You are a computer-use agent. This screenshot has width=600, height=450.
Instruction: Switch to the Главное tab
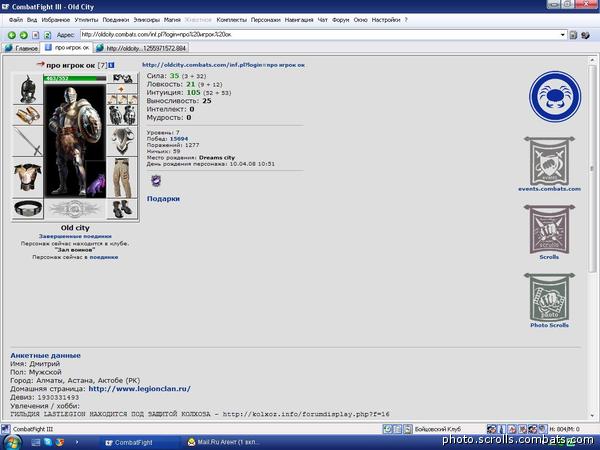pyautogui.click(x=21, y=48)
